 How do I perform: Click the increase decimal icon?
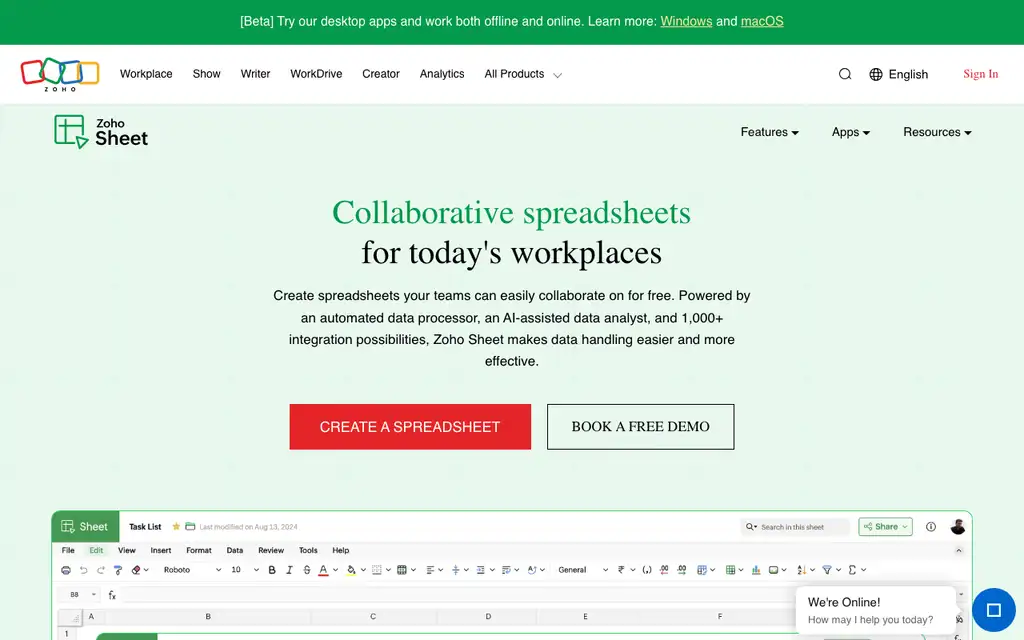coord(682,569)
